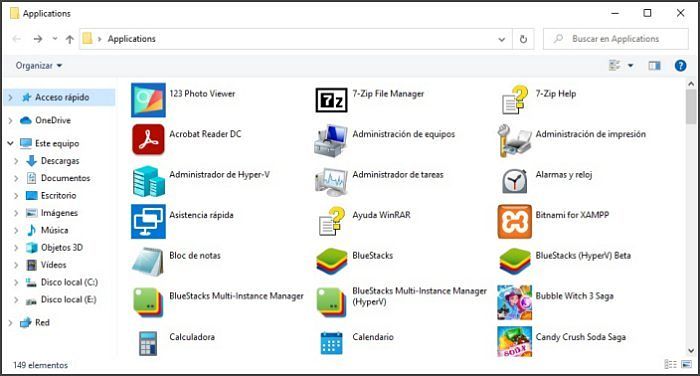Image resolution: width=700 pixels, height=376 pixels.
Task: Open Escritorio in navigation pane
Action: [x=58, y=196]
